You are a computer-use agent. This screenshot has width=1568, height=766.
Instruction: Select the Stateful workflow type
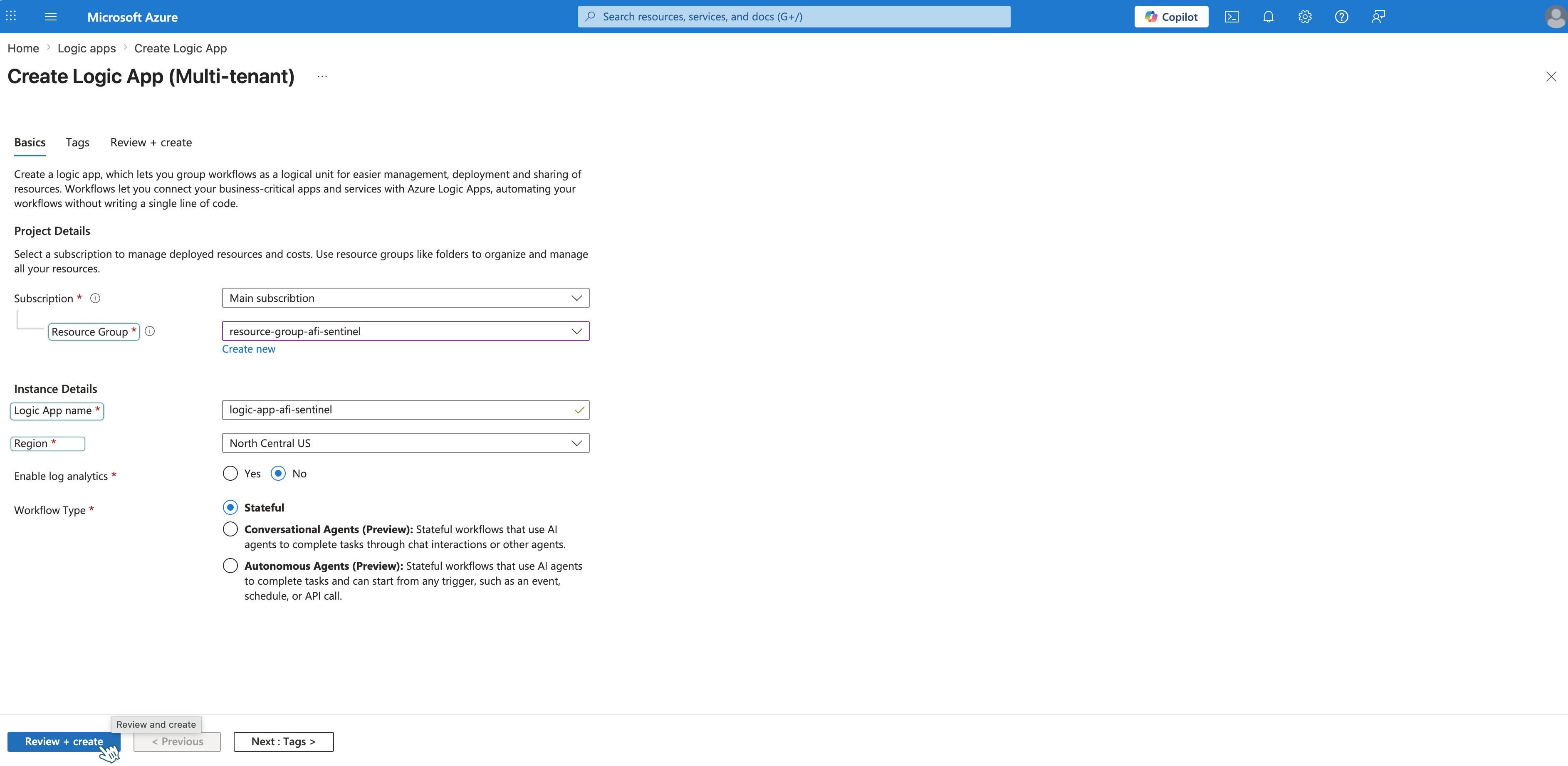coord(230,507)
